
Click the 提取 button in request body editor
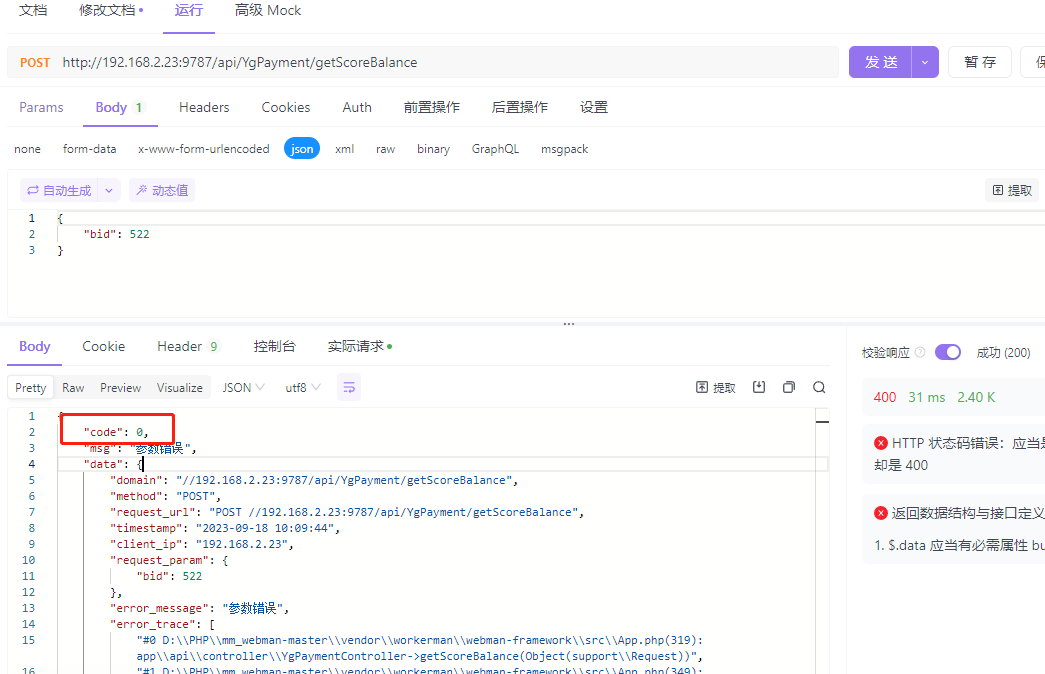pos(1012,191)
